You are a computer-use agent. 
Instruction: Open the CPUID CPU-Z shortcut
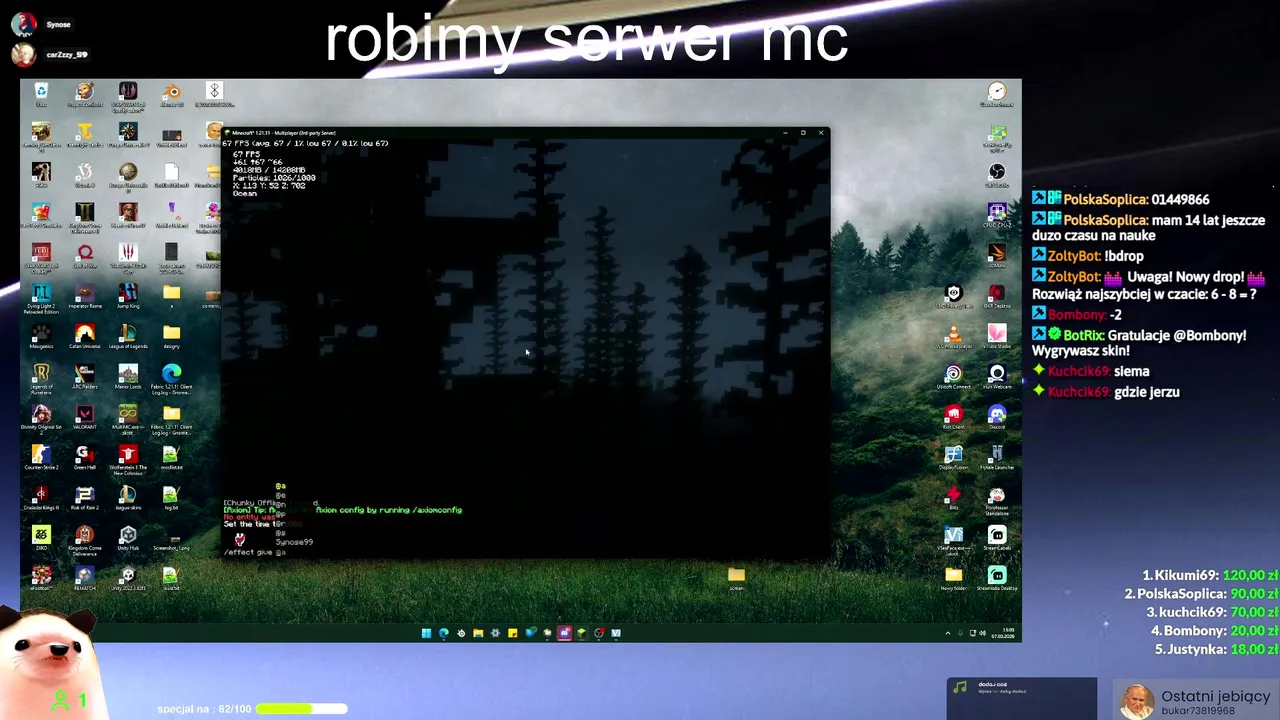[x=997, y=216]
